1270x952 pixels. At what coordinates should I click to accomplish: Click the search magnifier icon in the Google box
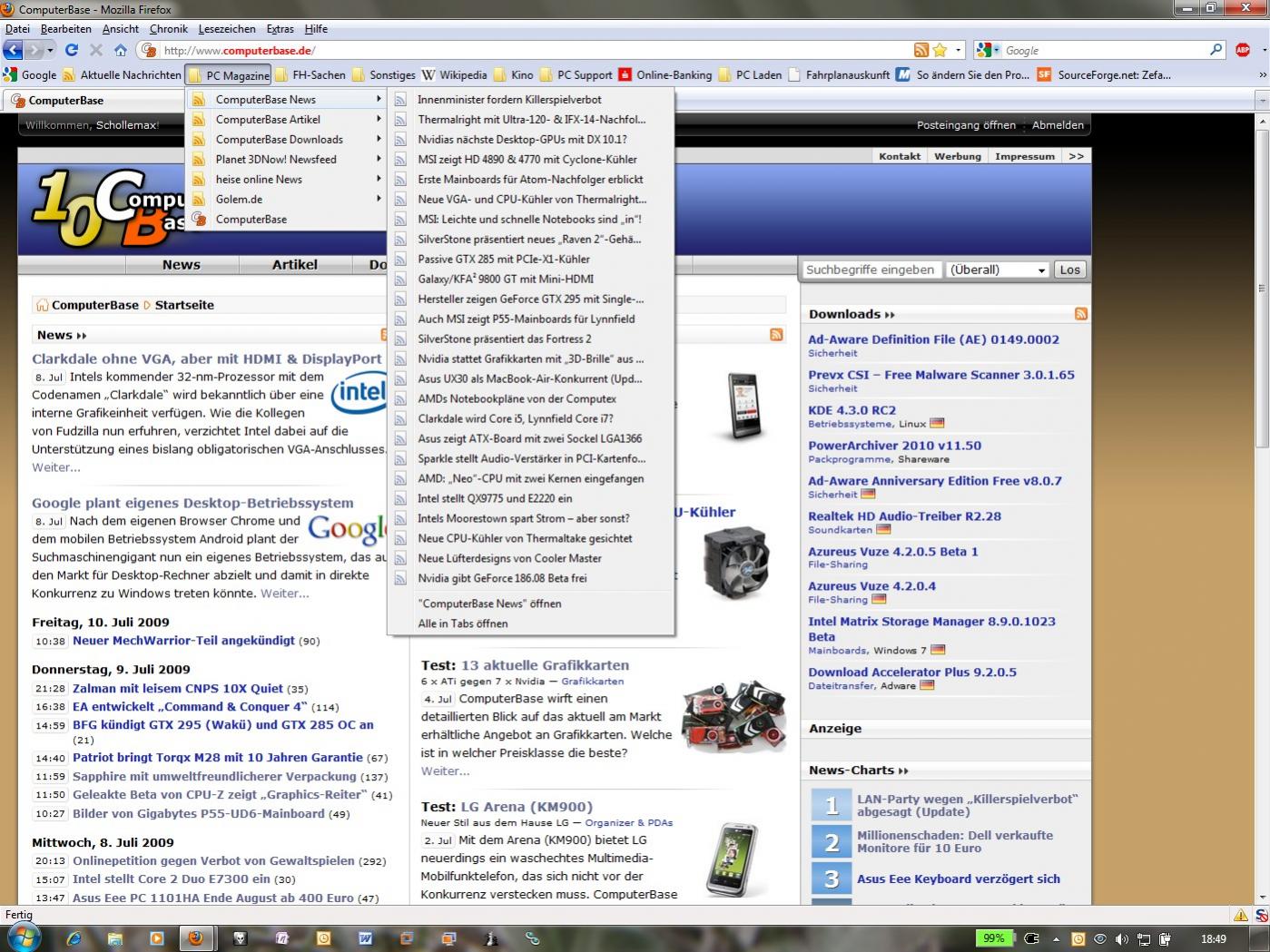tap(1216, 50)
